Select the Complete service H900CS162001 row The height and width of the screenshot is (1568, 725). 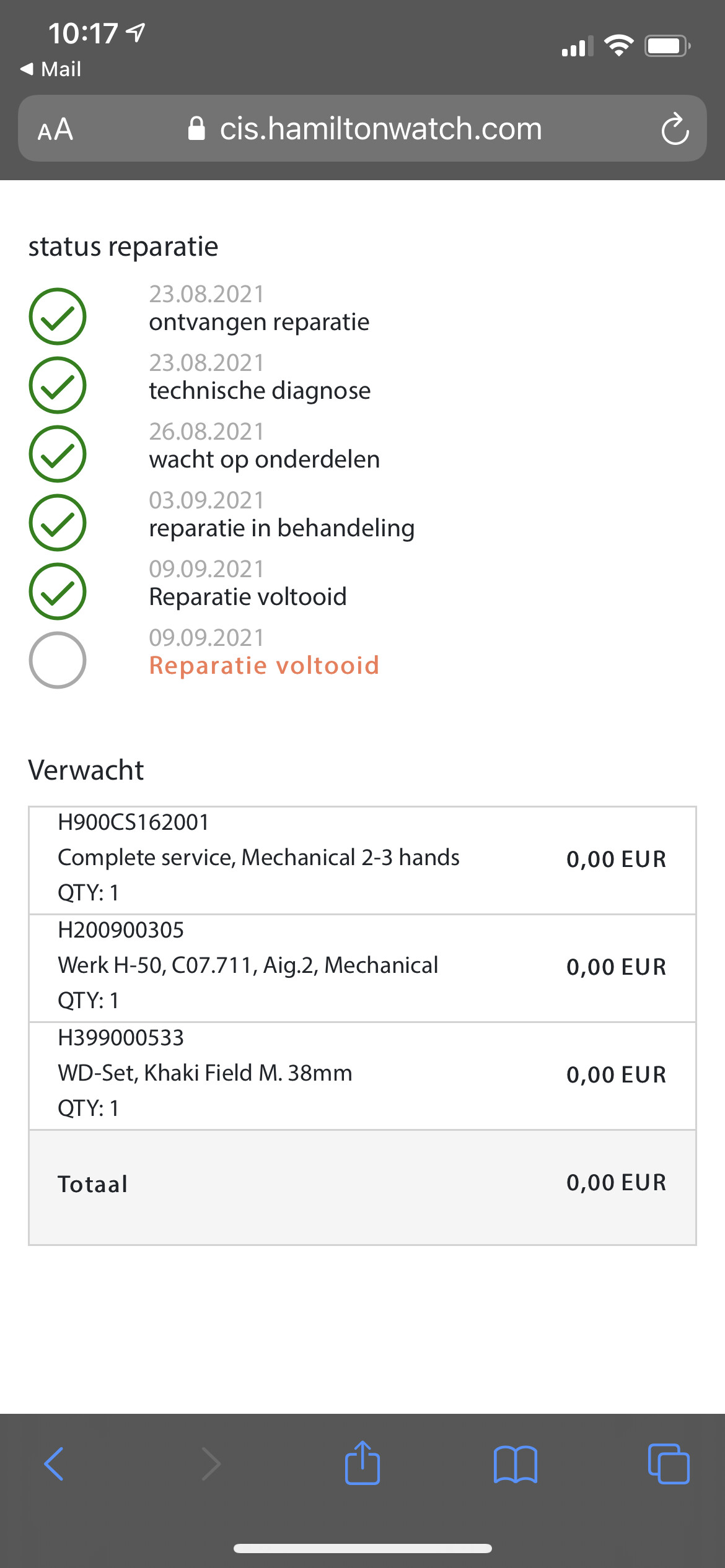click(x=362, y=858)
